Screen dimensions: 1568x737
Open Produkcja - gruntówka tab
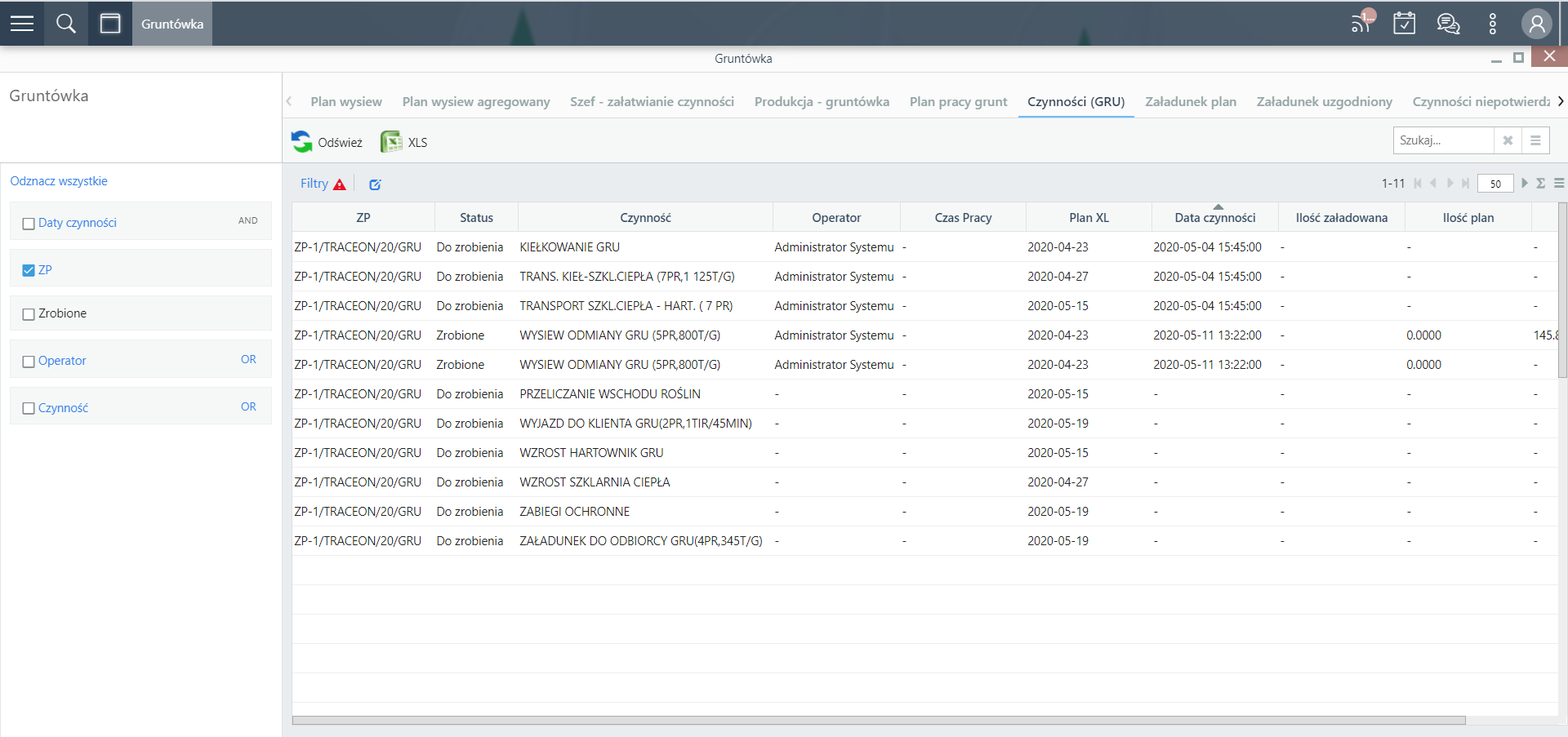pos(822,101)
